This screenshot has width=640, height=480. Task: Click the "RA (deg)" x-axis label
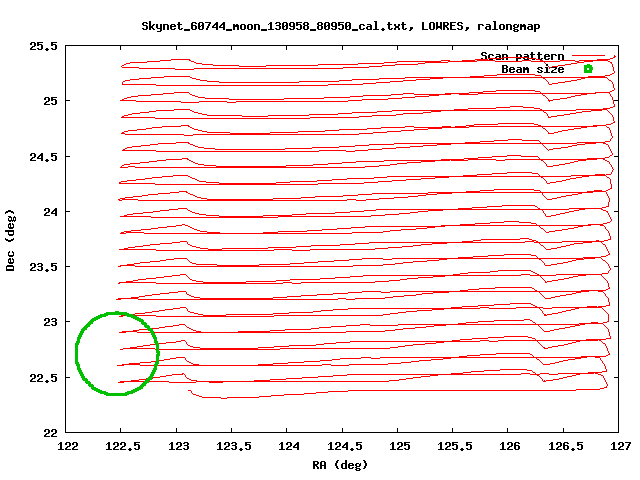tap(340, 465)
